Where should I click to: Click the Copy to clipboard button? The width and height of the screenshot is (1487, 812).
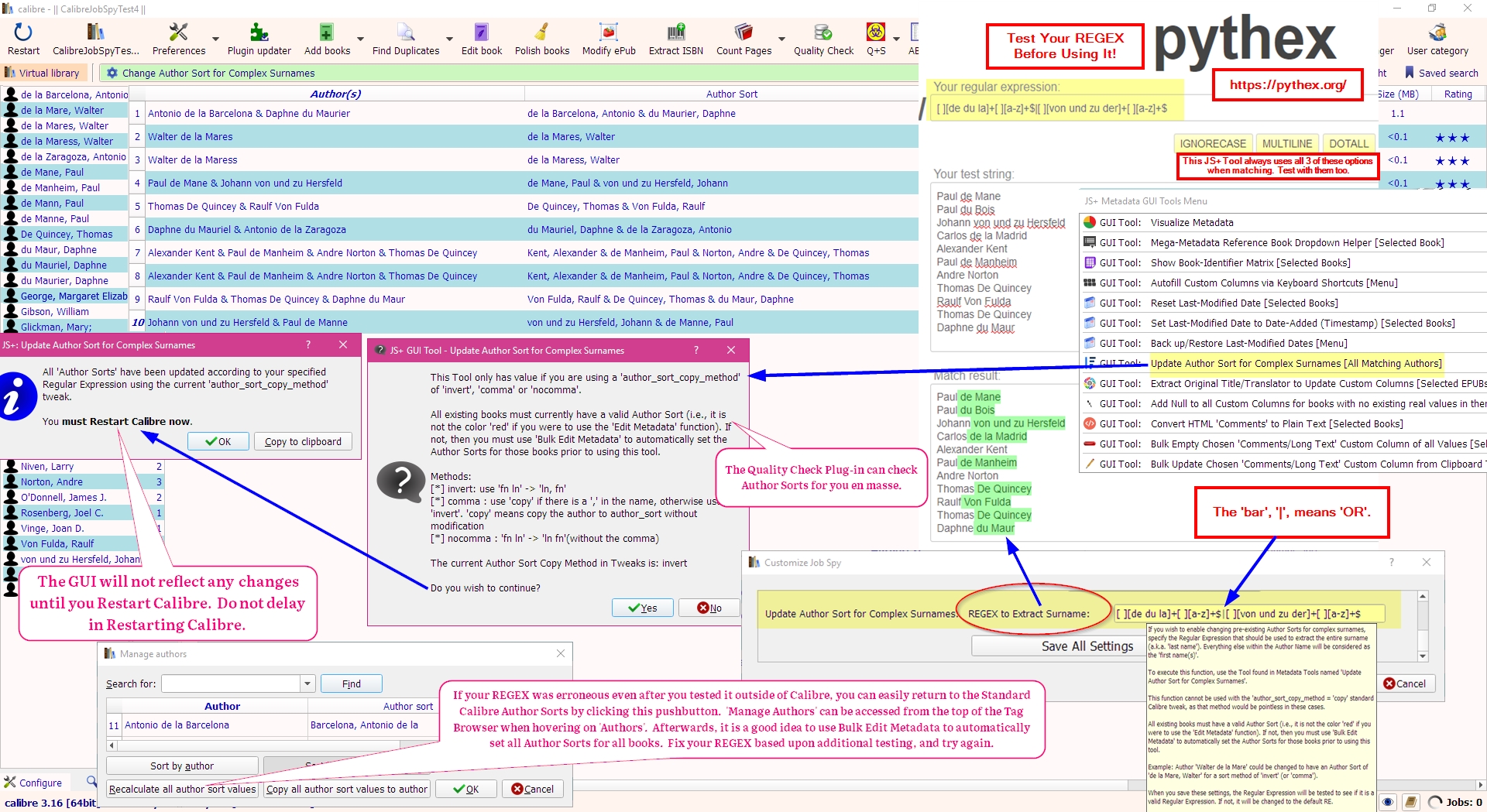point(303,441)
